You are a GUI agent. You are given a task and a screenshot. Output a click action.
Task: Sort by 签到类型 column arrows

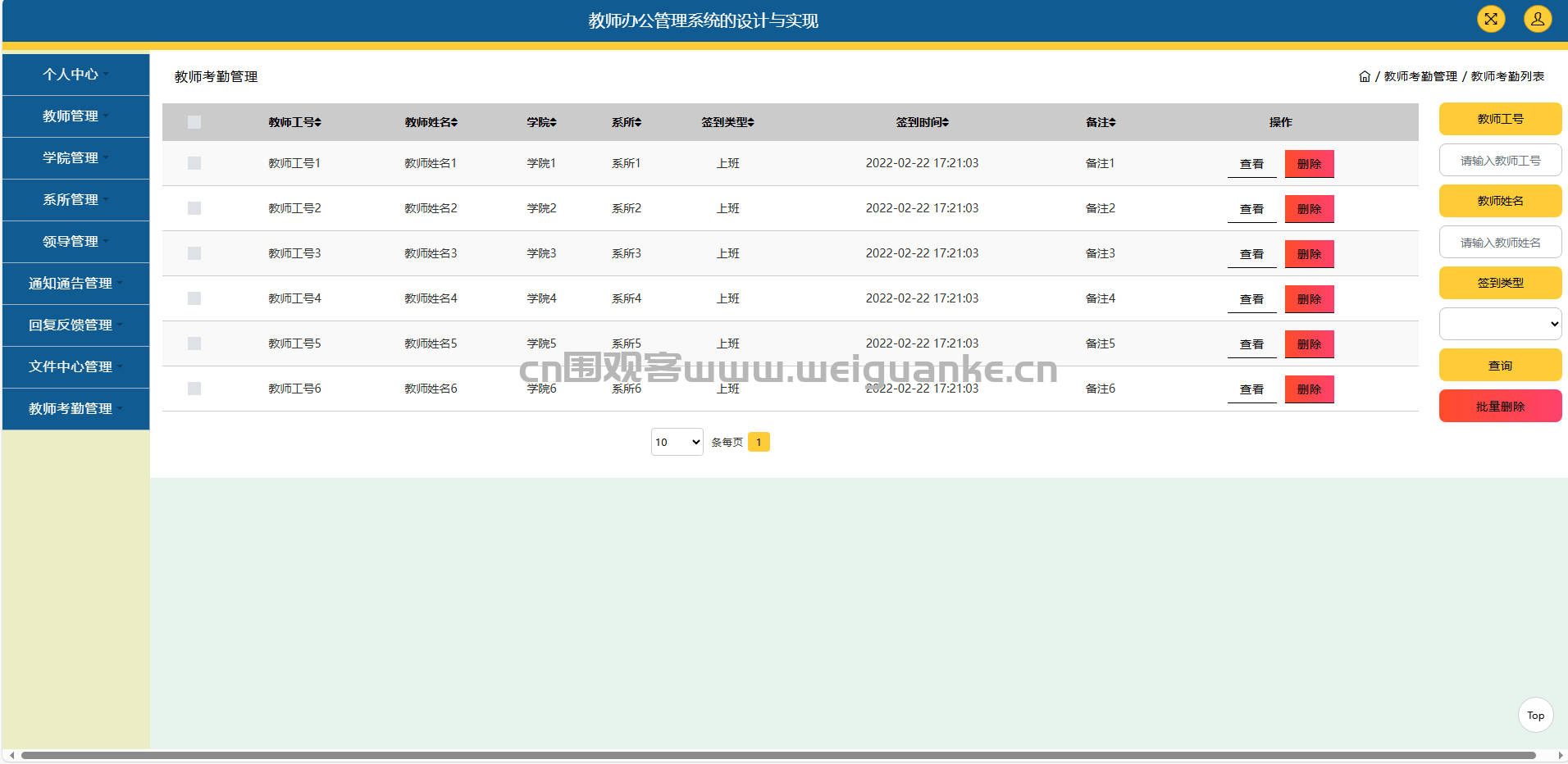tap(751, 122)
